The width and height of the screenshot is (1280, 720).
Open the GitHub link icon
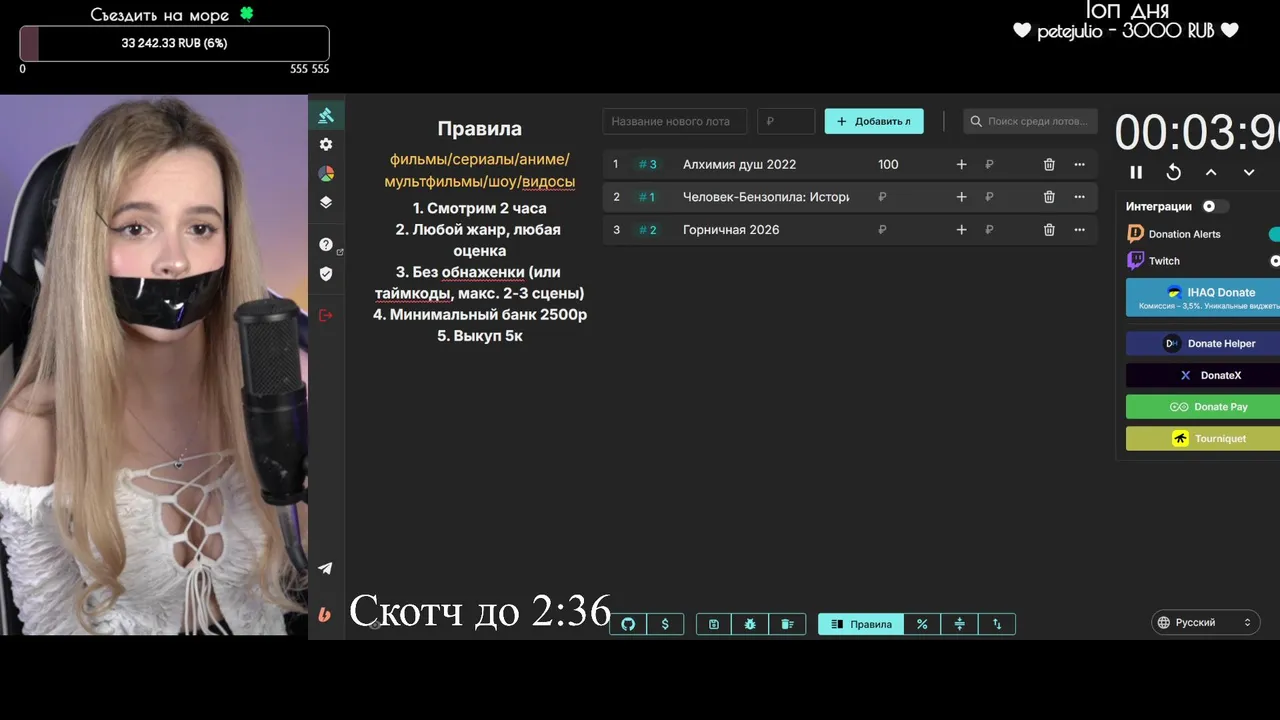tap(628, 624)
